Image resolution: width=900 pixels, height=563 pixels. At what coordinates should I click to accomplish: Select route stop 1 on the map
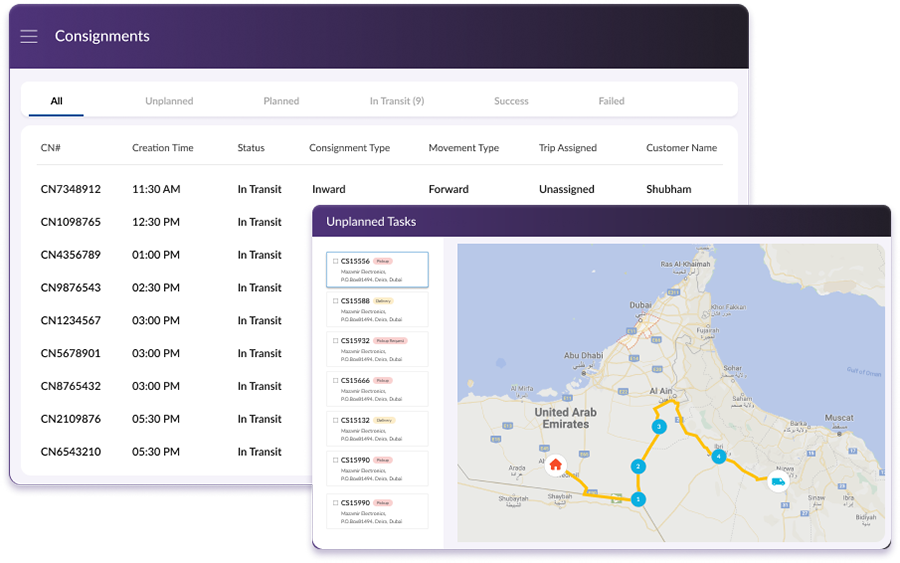tap(638, 498)
